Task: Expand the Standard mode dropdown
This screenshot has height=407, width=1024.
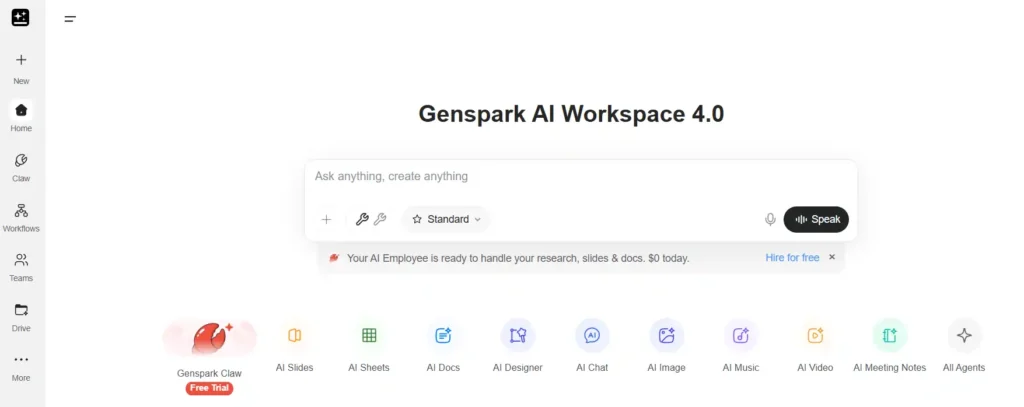Action: [446, 220]
